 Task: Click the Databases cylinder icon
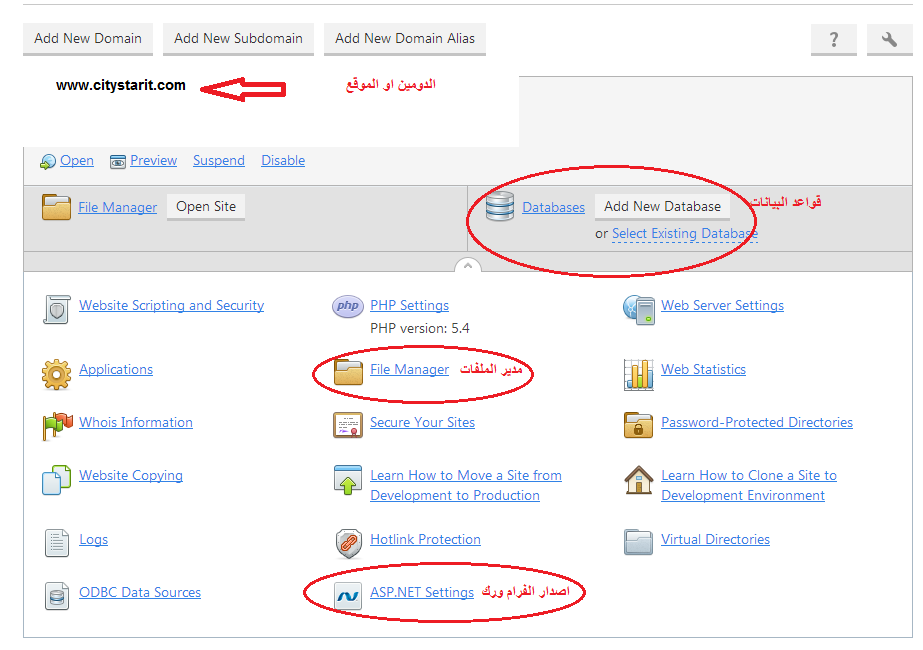click(x=500, y=207)
